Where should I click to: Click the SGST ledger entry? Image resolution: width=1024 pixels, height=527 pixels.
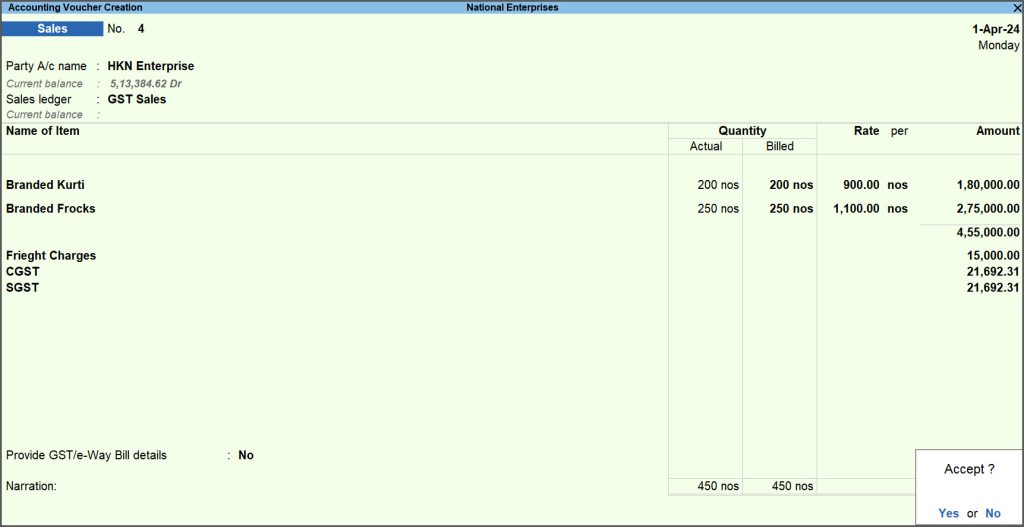22,287
